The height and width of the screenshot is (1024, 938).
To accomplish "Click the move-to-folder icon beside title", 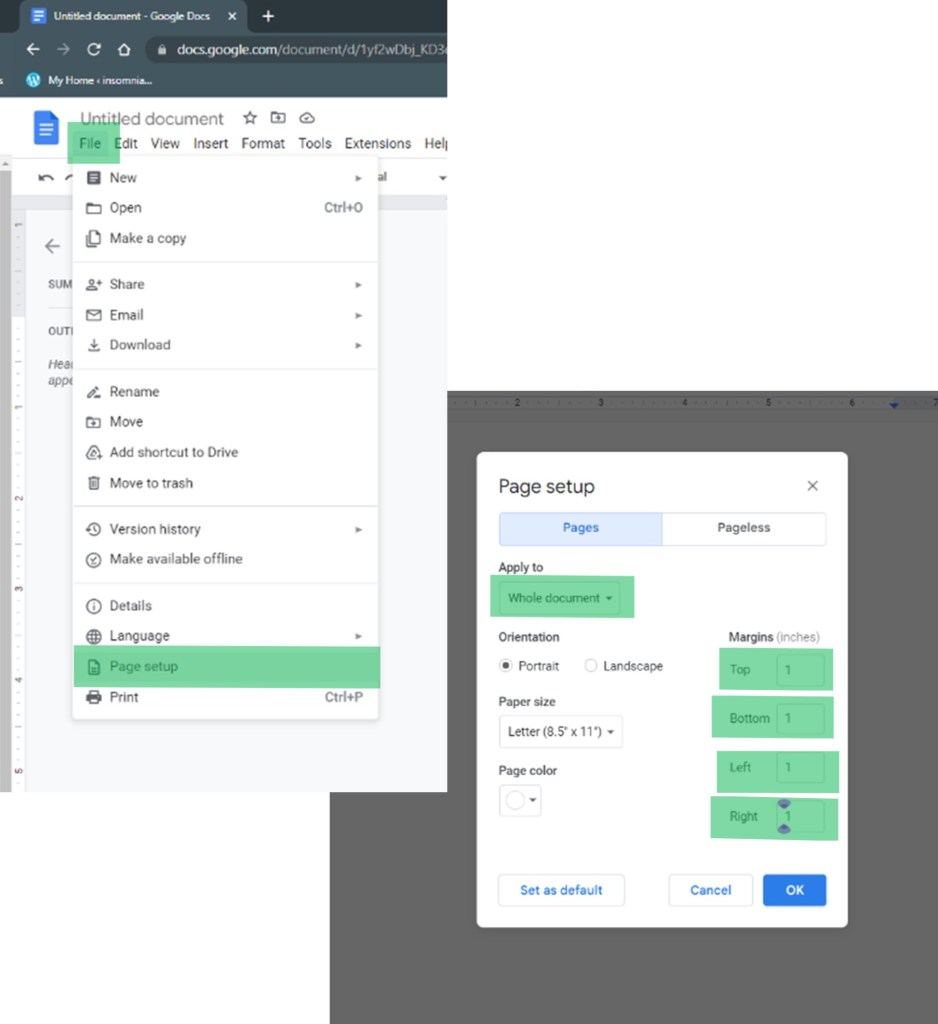I will (x=278, y=118).
